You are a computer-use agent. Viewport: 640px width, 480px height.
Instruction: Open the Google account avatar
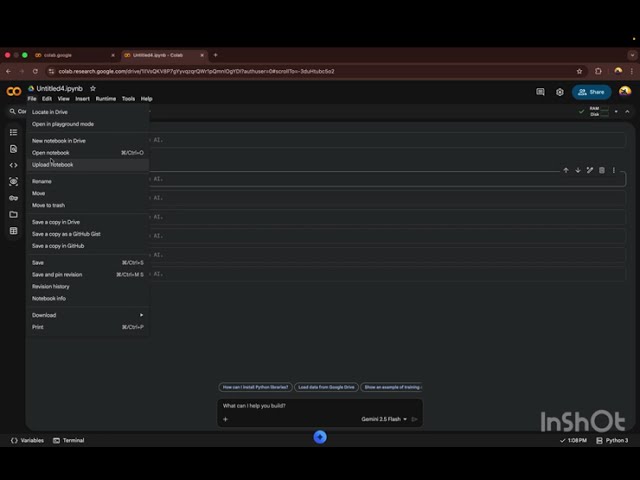click(x=624, y=91)
